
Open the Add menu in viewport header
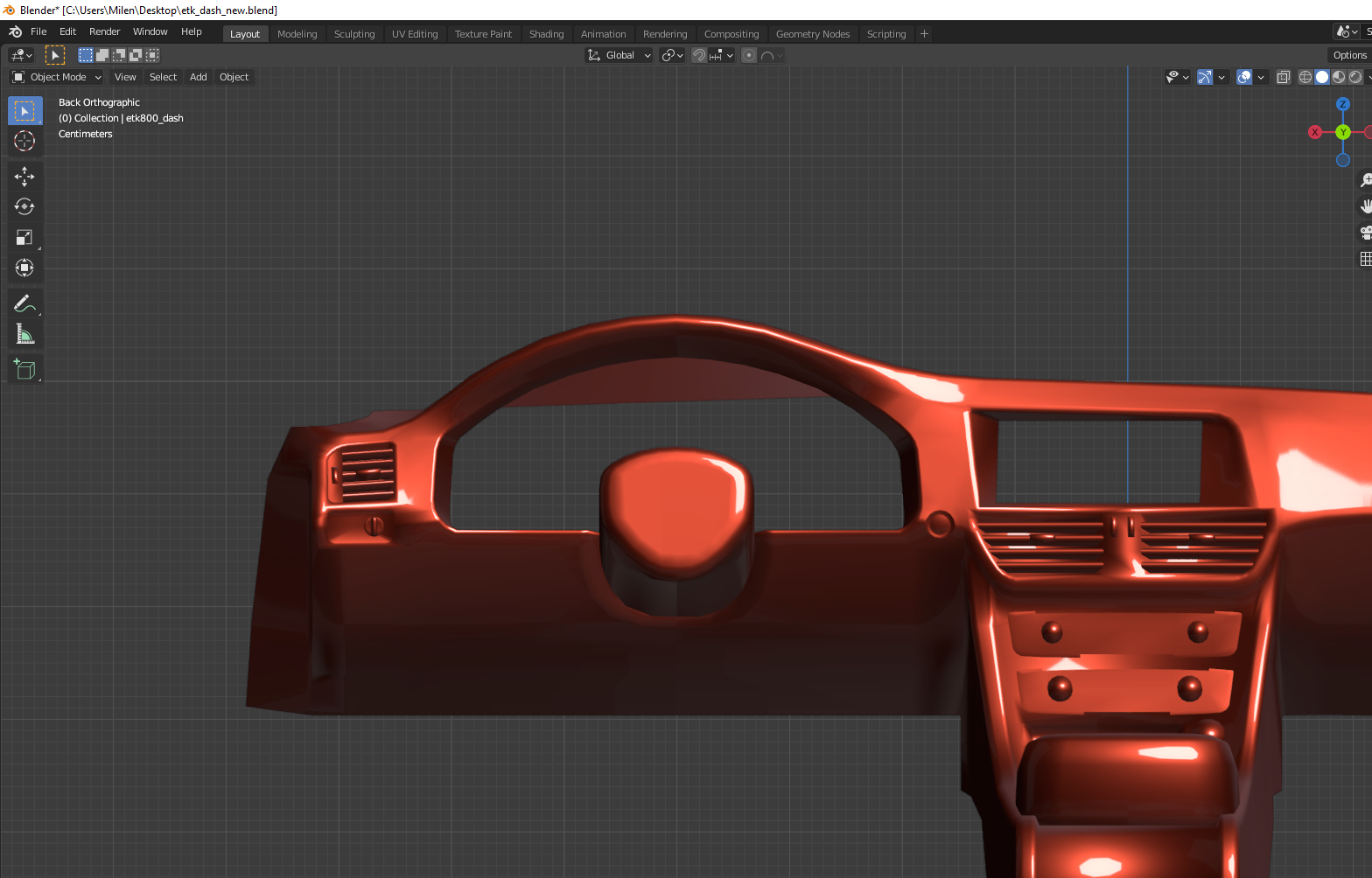coord(198,77)
